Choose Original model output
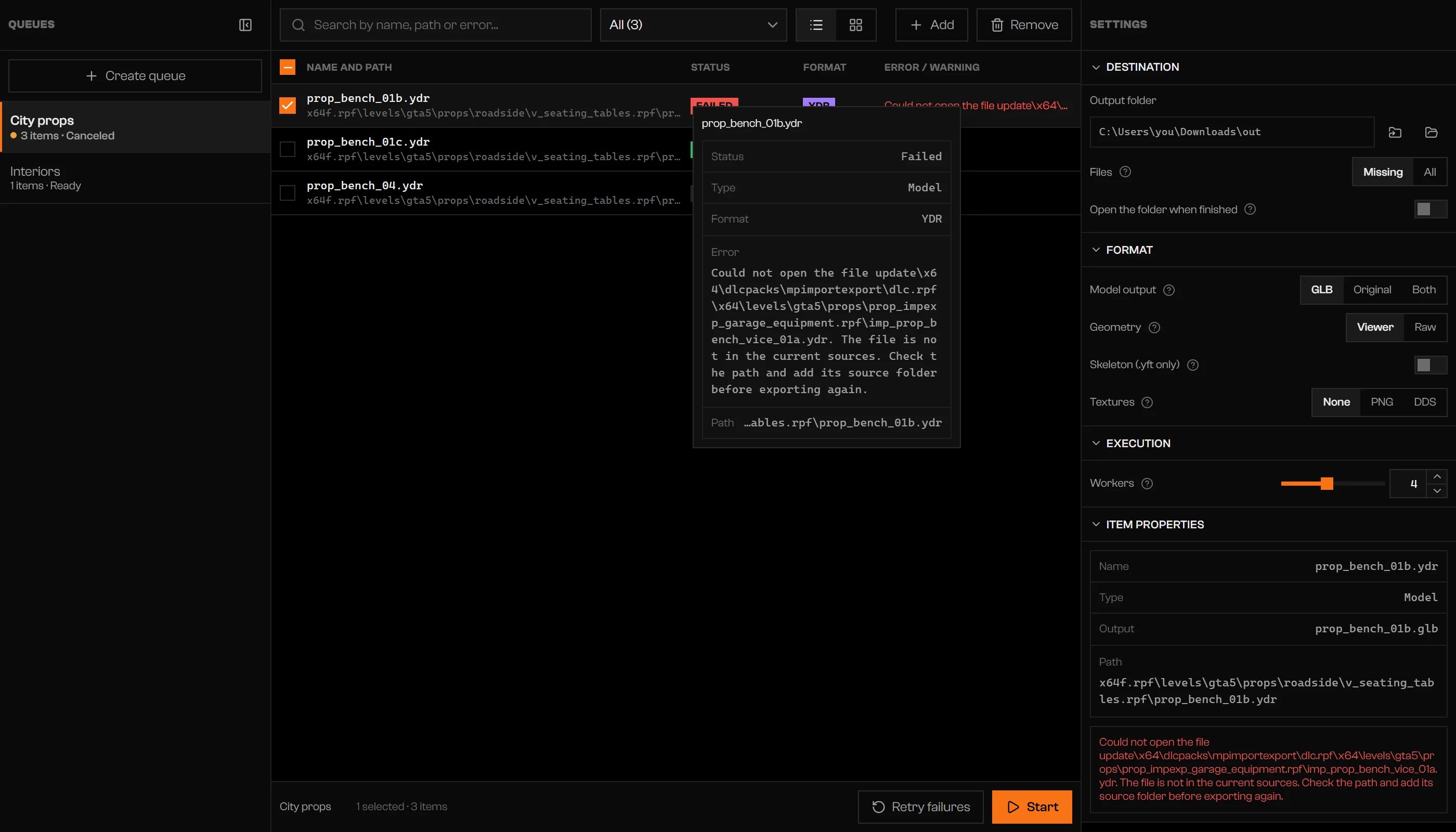The image size is (1456, 832). click(1372, 290)
